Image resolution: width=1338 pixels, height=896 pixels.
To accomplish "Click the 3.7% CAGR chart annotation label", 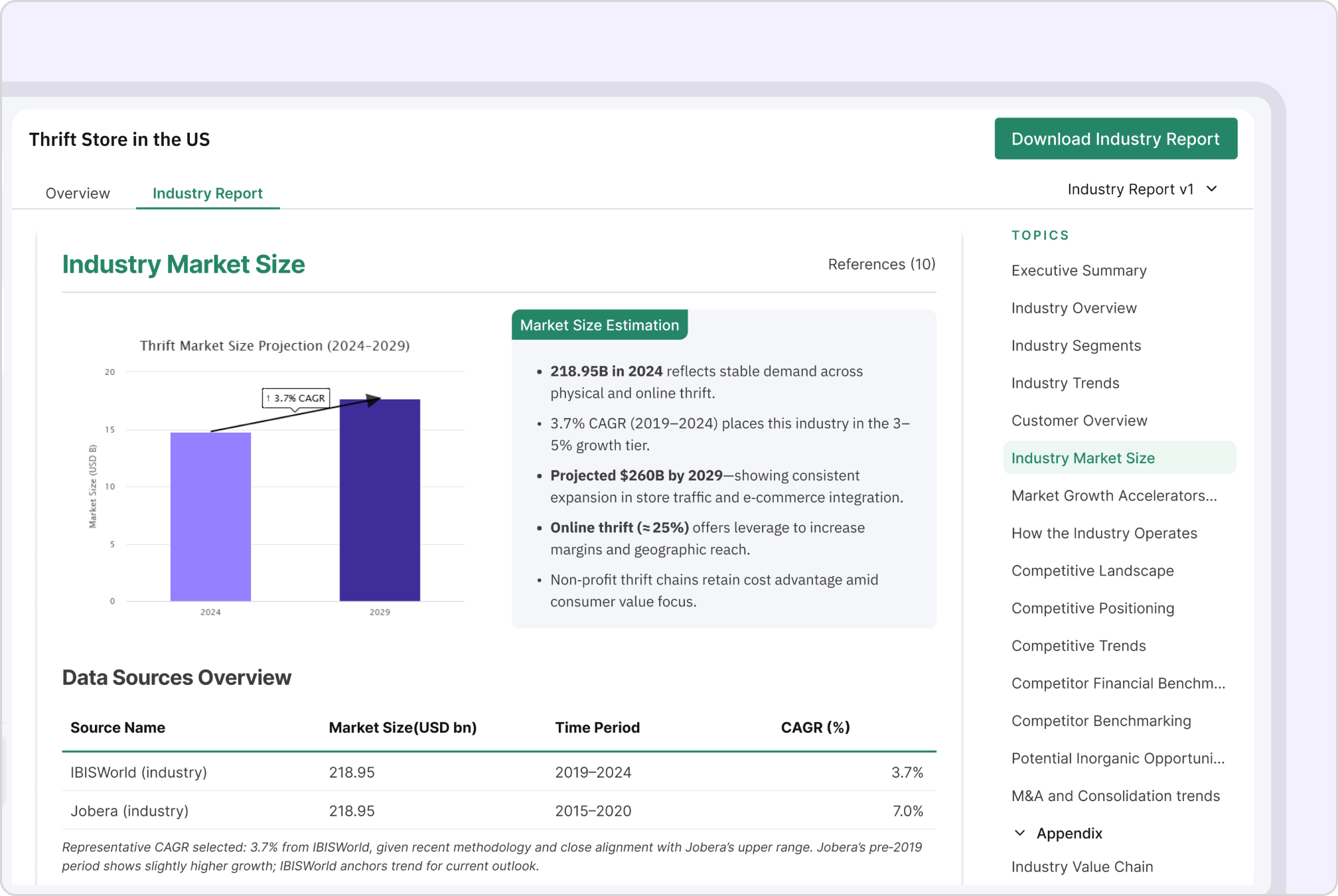I will pyautogui.click(x=296, y=398).
